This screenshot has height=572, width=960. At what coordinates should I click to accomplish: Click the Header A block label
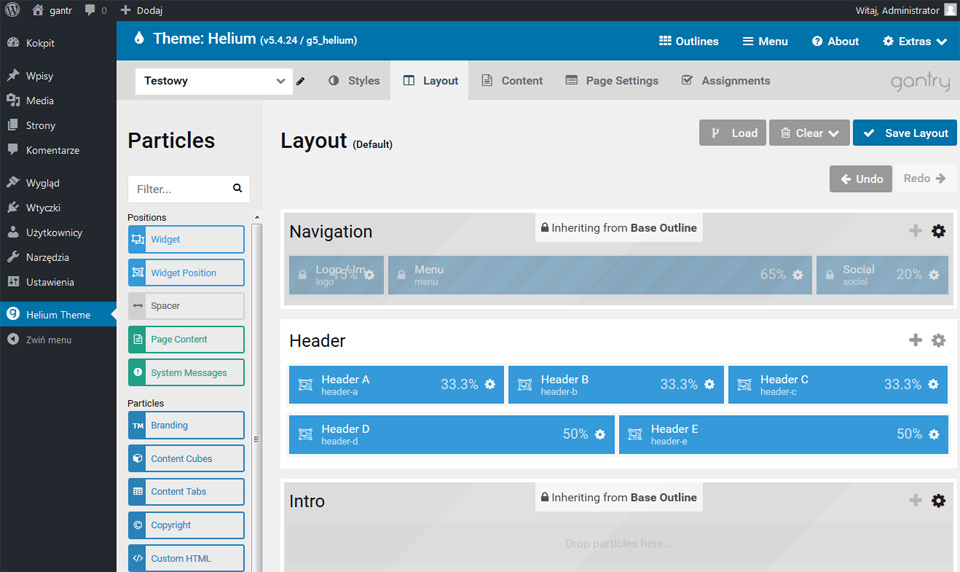point(345,379)
